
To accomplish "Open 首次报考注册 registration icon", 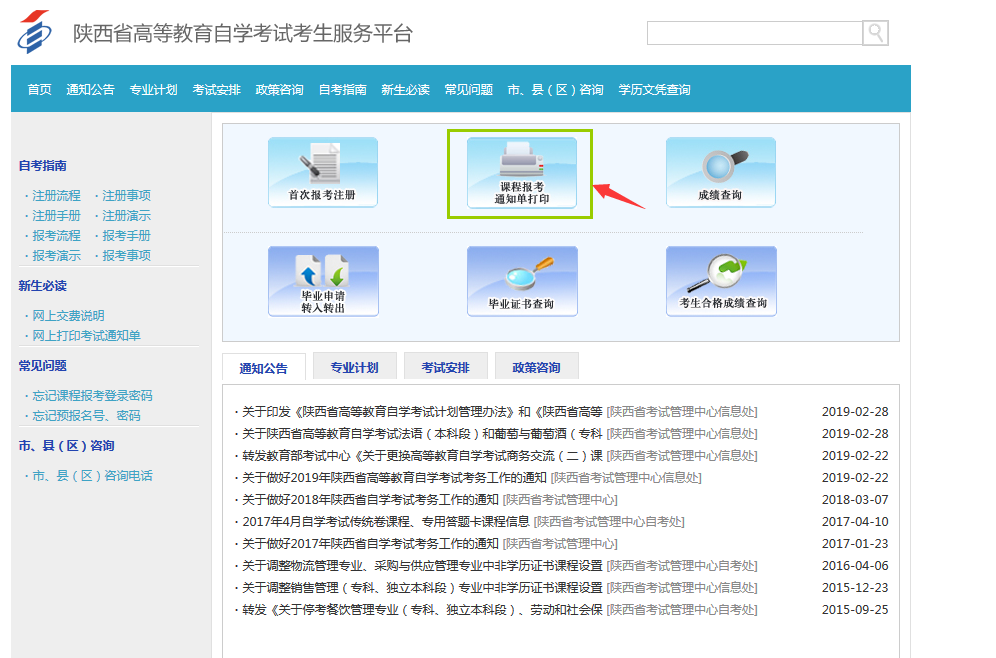I will pyautogui.click(x=323, y=172).
